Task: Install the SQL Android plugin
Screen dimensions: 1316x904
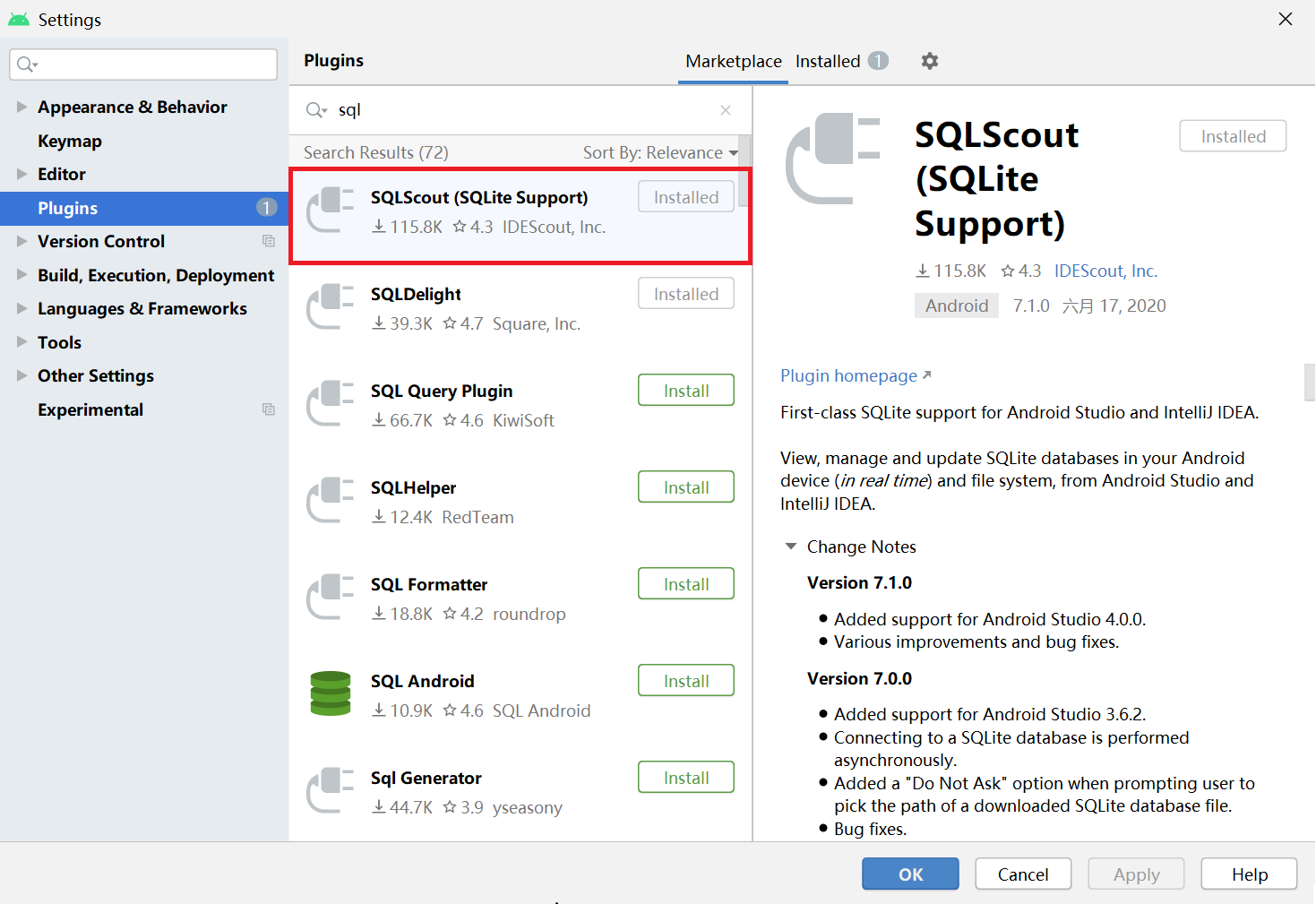Action: 686,681
